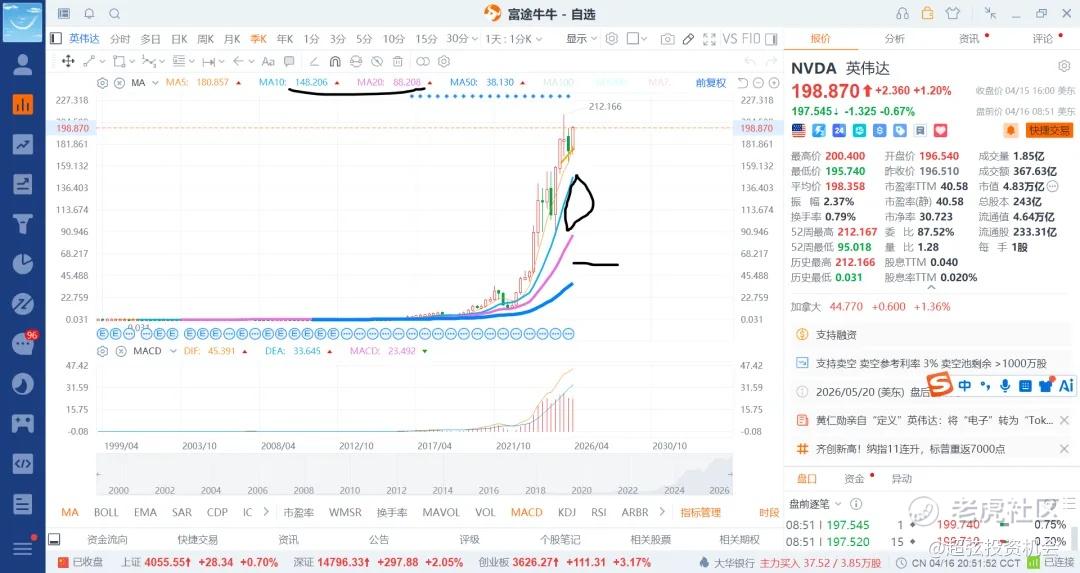The image size is (1080, 573).
Task: Toggle the hide-drawings eye icon
Action: pos(377,61)
